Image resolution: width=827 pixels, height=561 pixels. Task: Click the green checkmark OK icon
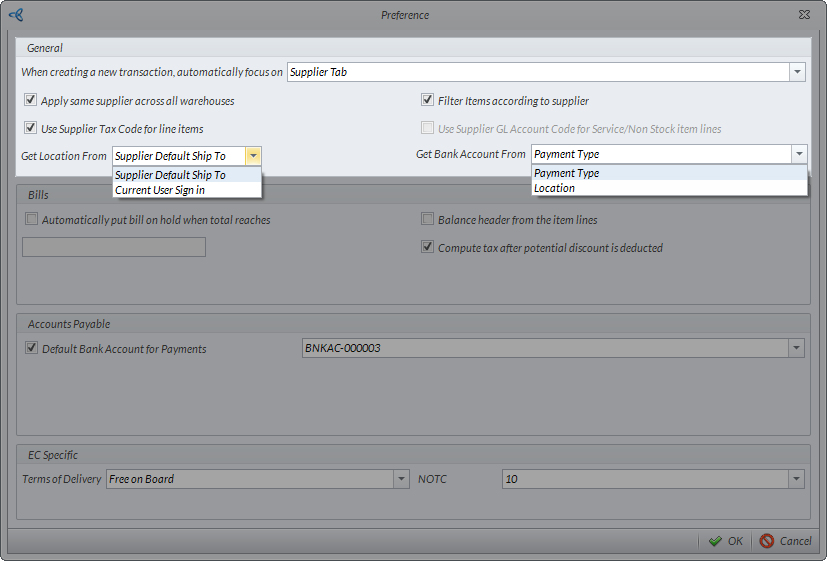[x=715, y=541]
